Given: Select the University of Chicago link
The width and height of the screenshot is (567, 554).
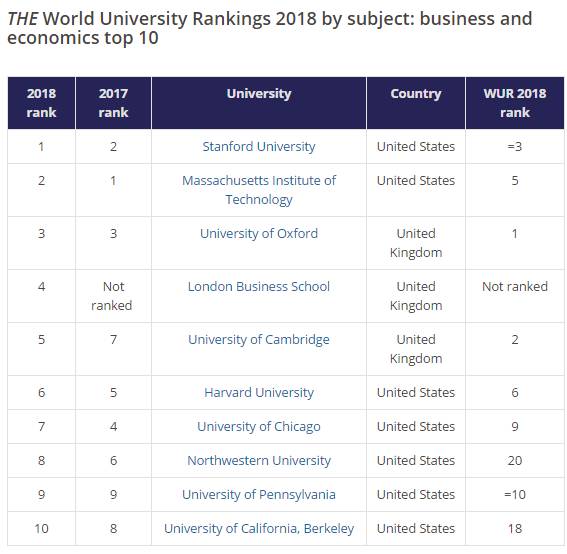Looking at the screenshot, I should [259, 427].
